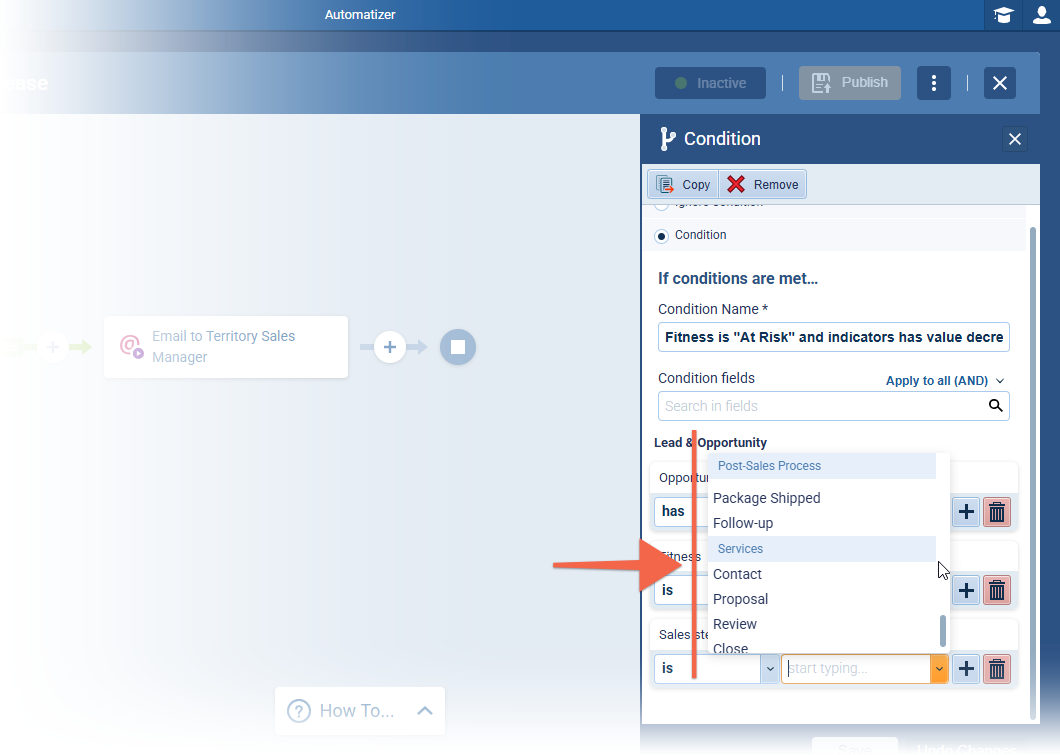Select the Condition radio button
This screenshot has height=755, width=1060.
point(662,236)
